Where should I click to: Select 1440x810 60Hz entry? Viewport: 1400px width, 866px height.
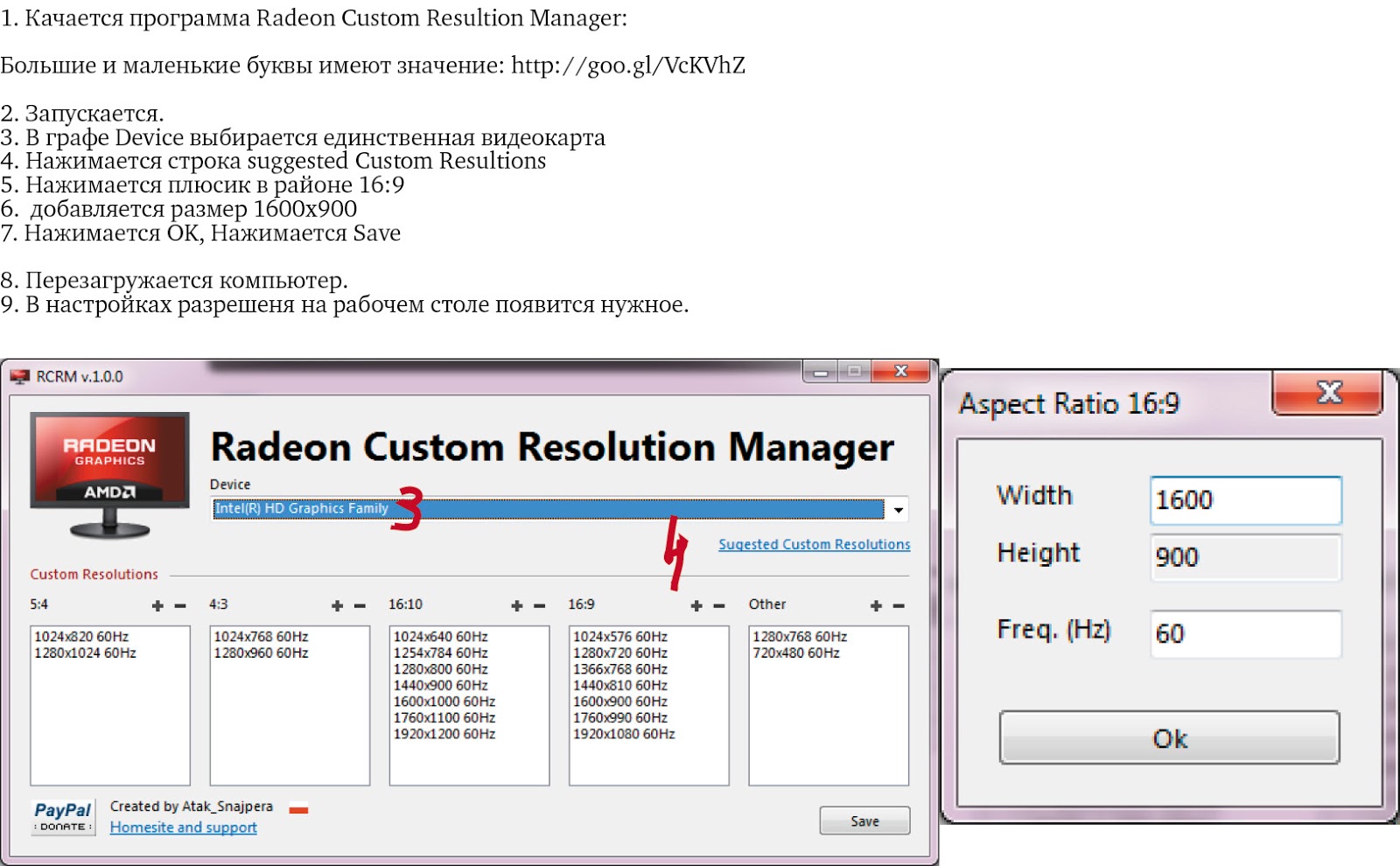click(x=620, y=686)
